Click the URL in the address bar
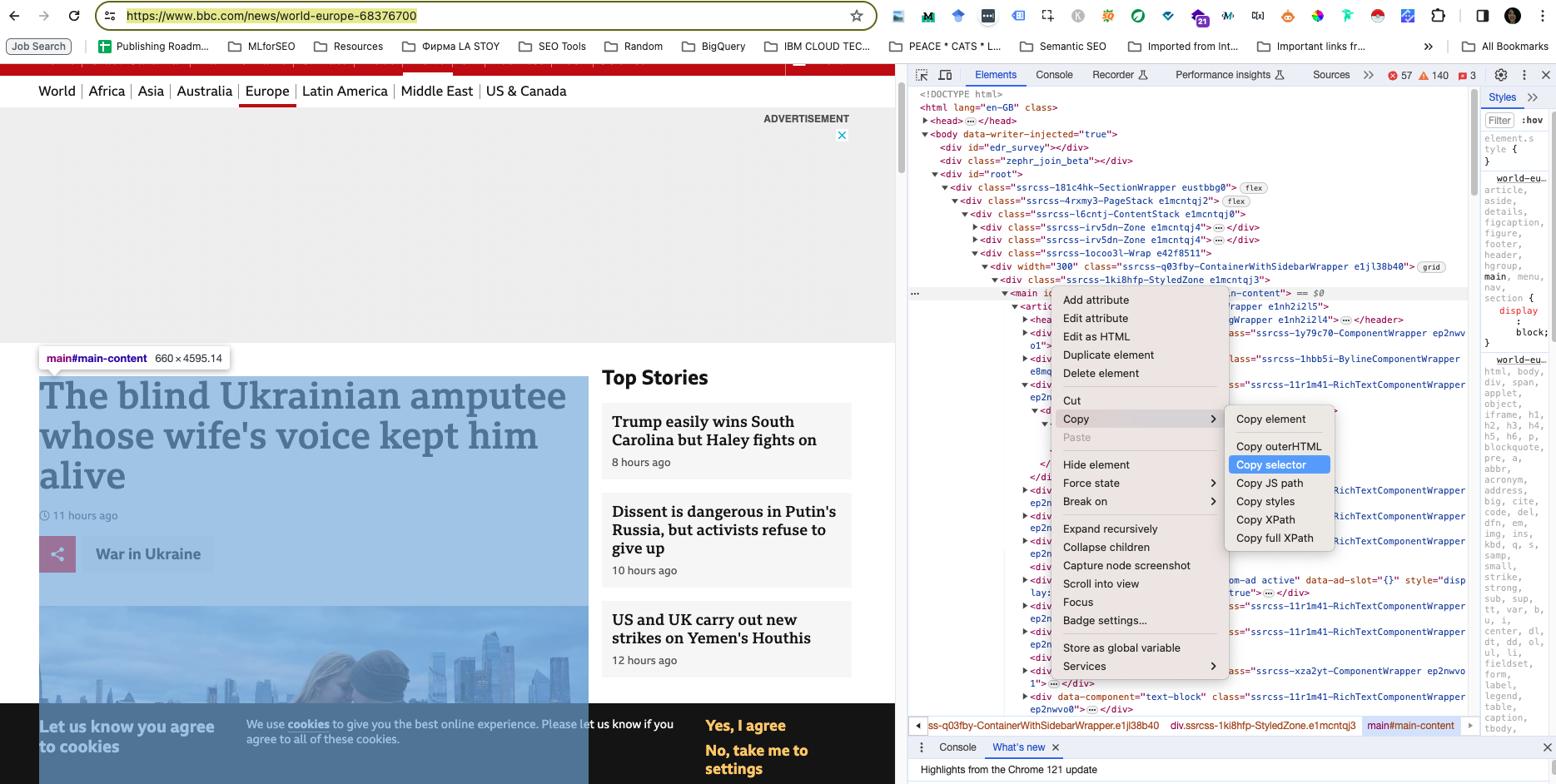The width and height of the screenshot is (1556, 784). pyautogui.click(x=271, y=16)
